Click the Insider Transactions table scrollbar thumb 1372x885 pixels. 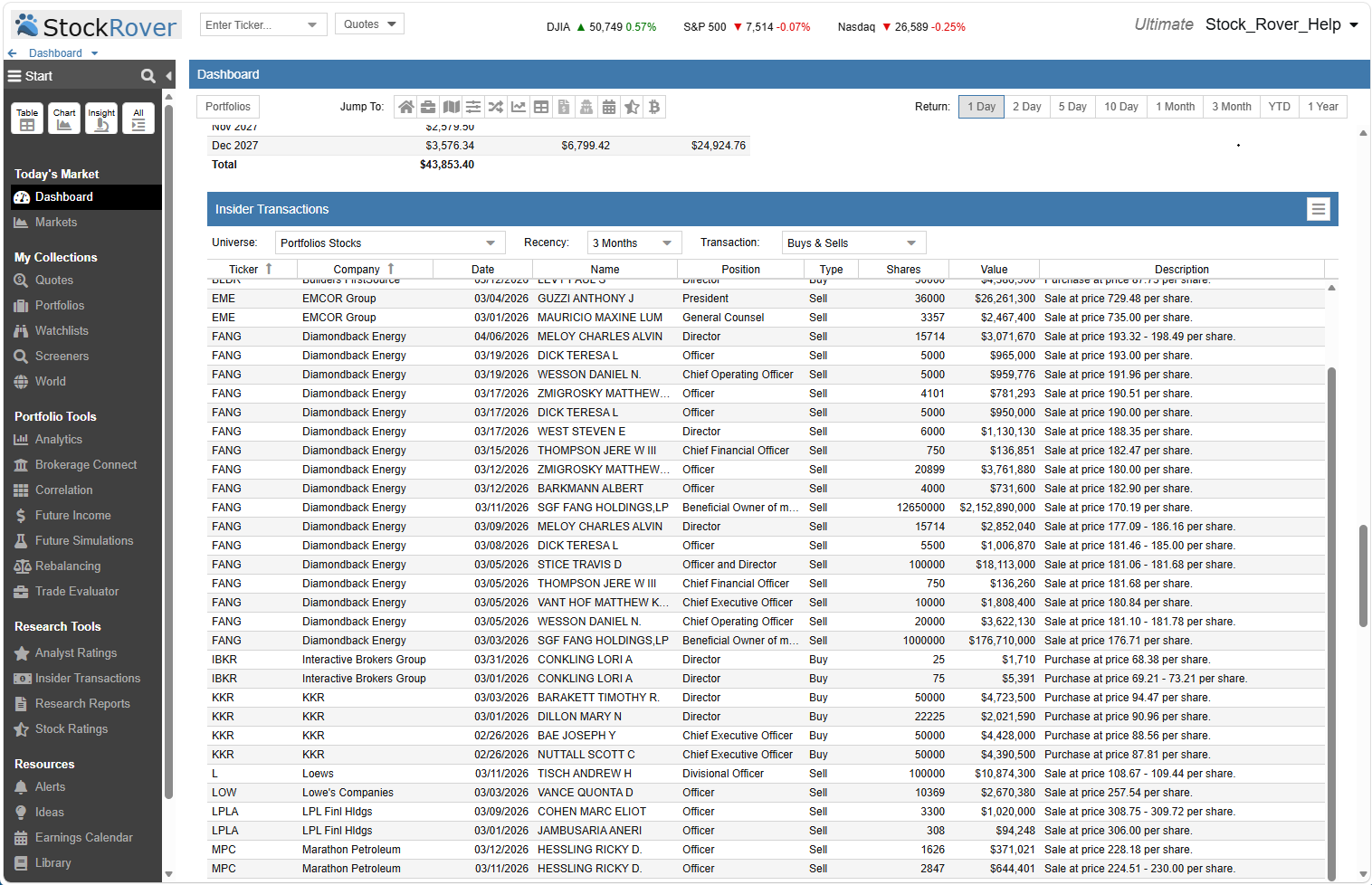(x=1331, y=623)
